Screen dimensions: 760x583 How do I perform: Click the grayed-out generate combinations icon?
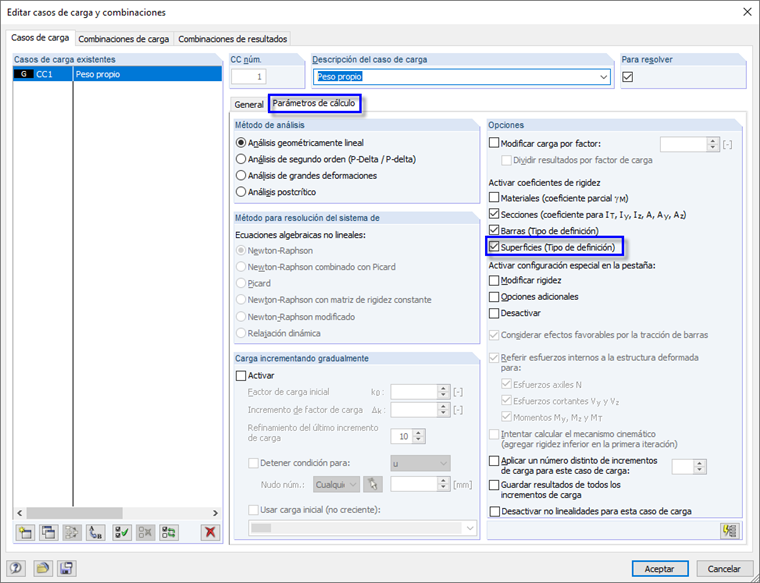click(x=72, y=533)
